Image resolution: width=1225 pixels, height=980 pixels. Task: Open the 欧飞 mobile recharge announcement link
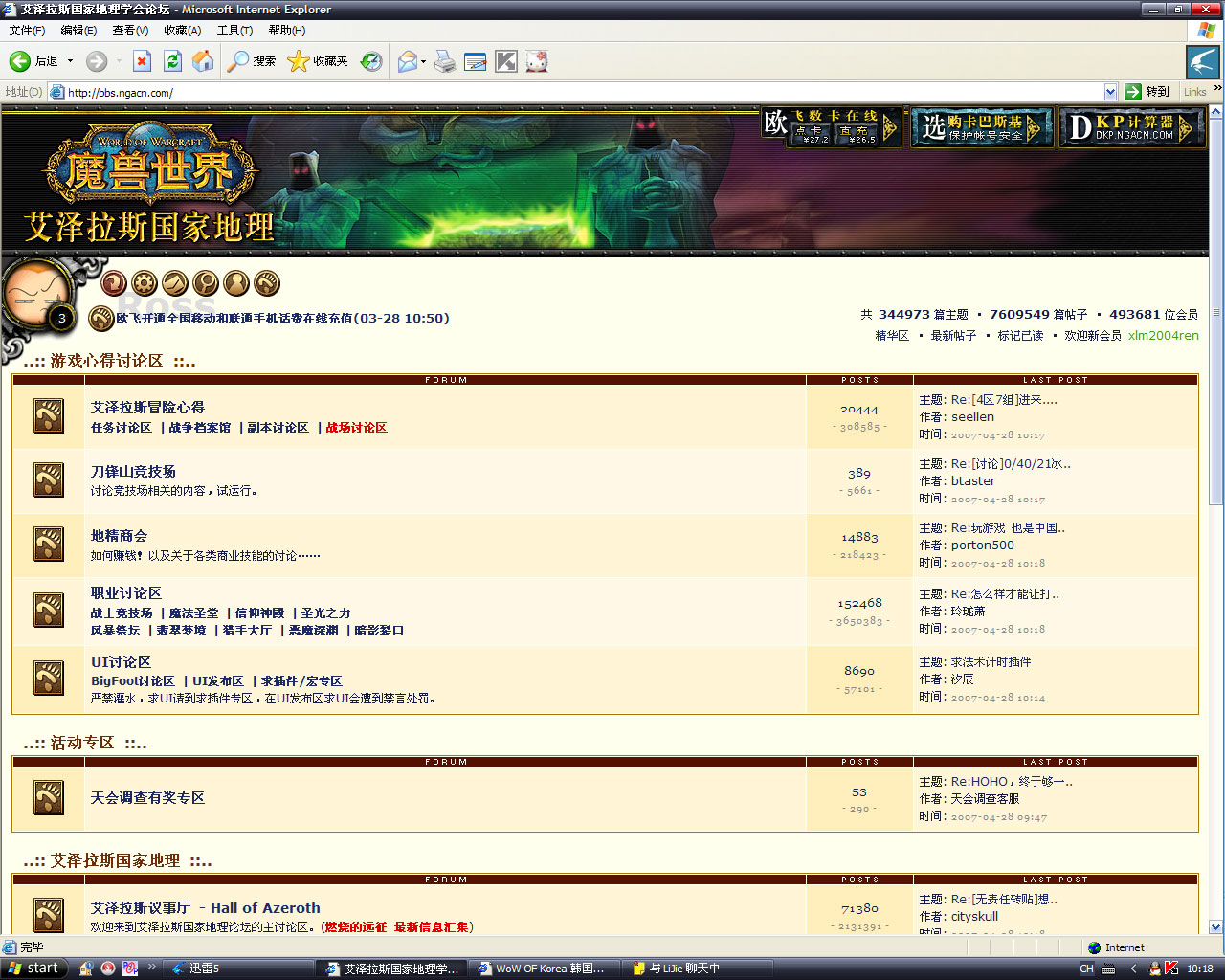tap(282, 318)
